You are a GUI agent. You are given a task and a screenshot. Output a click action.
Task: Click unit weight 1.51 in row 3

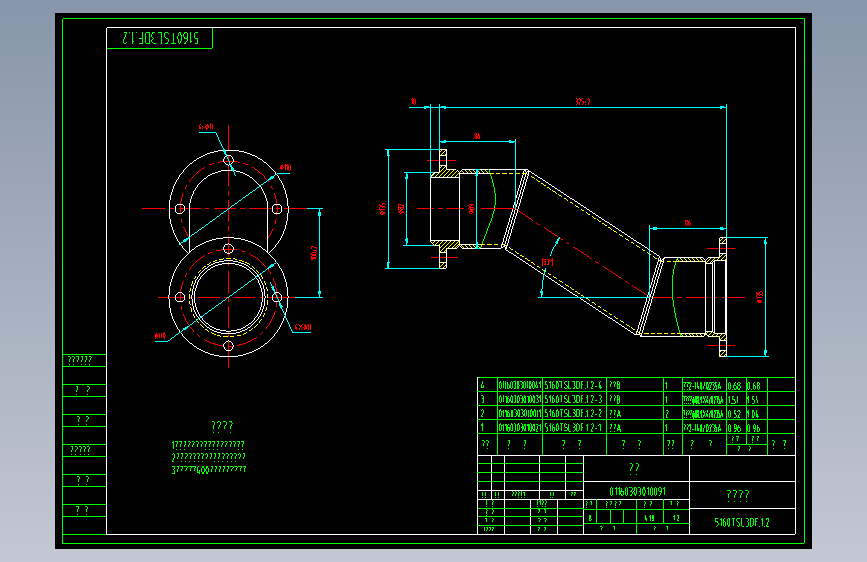pyautogui.click(x=734, y=399)
